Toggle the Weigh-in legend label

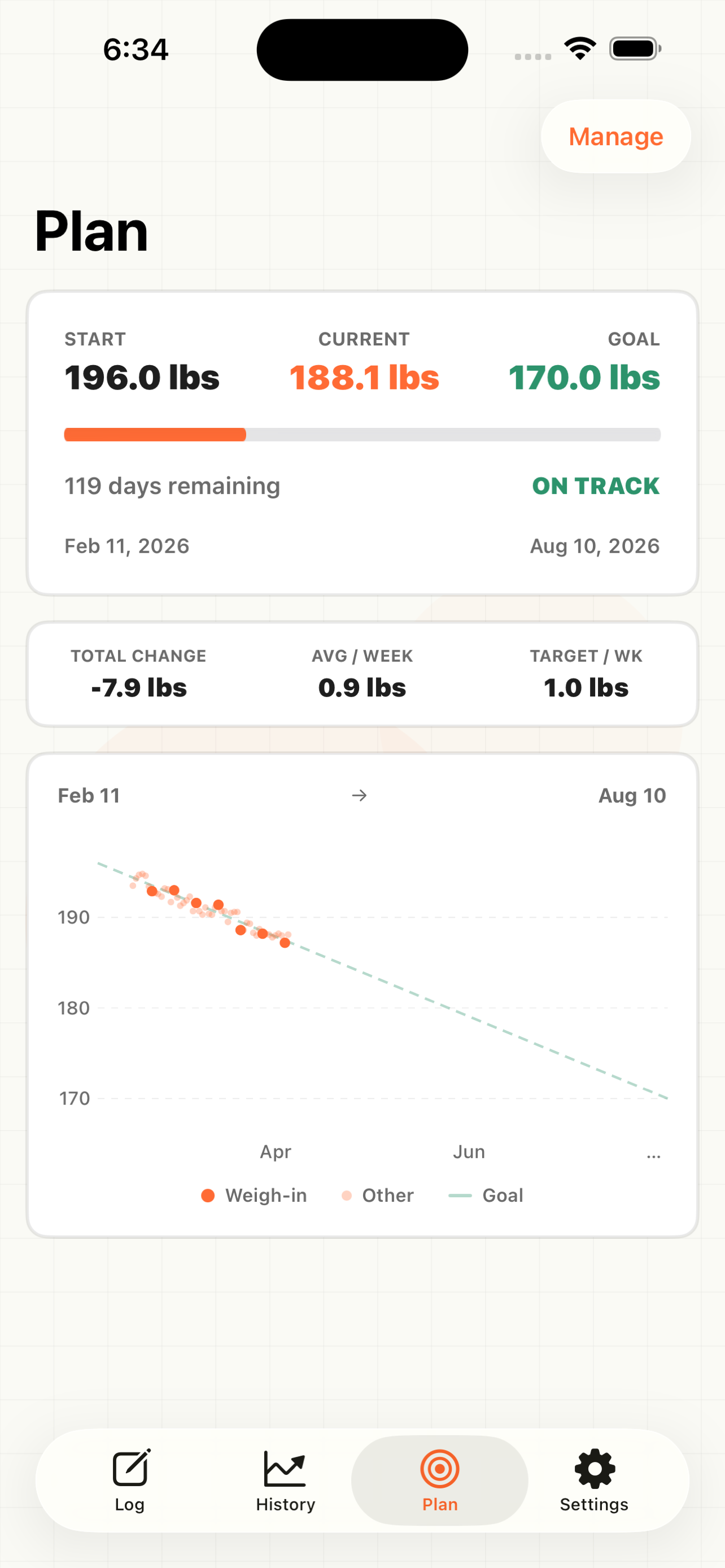click(x=266, y=1195)
